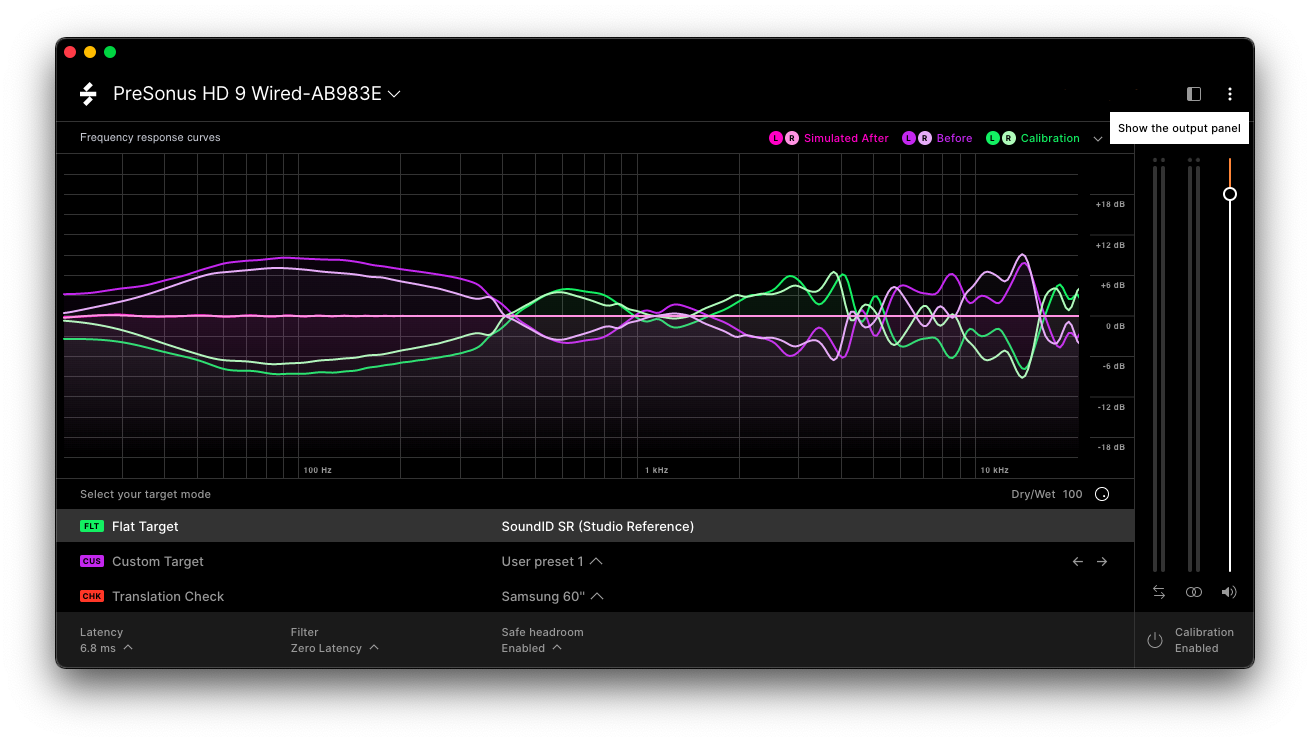The image size is (1310, 742).
Task: Click the +18 dB scale label
Action: click(x=1110, y=204)
